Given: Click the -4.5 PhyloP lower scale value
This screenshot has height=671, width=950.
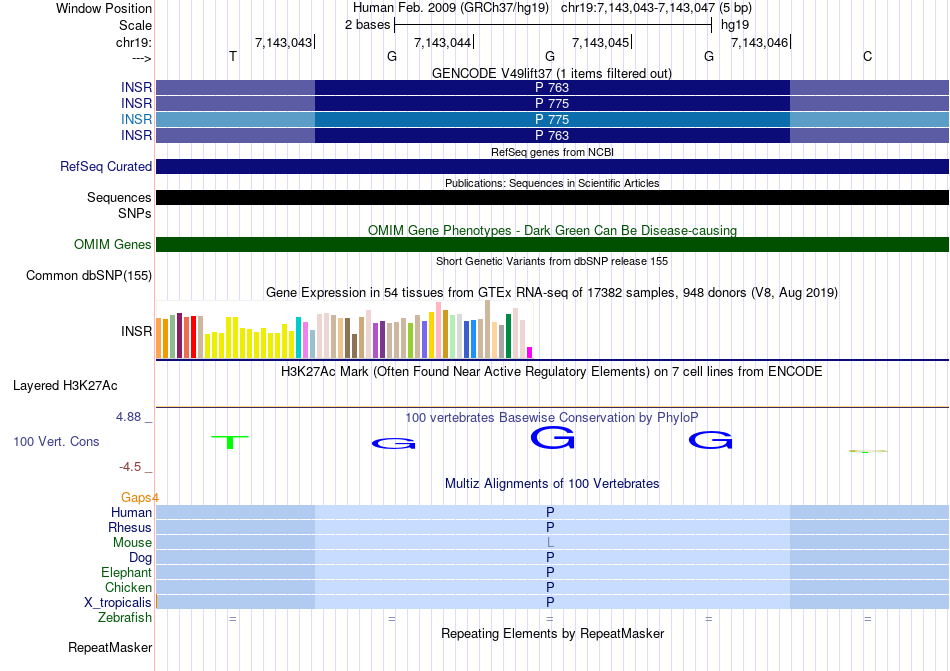Looking at the screenshot, I should click(130, 466).
